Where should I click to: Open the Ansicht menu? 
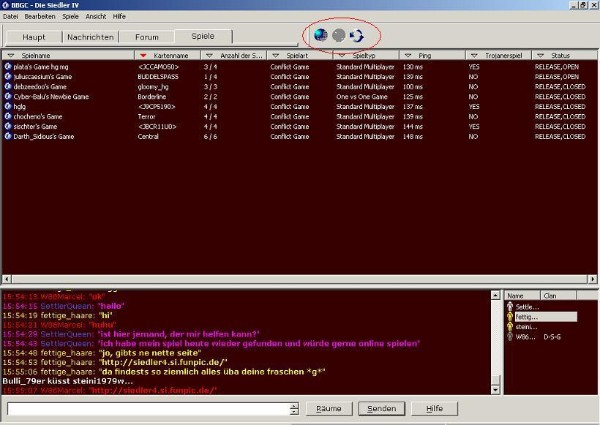tap(96, 16)
